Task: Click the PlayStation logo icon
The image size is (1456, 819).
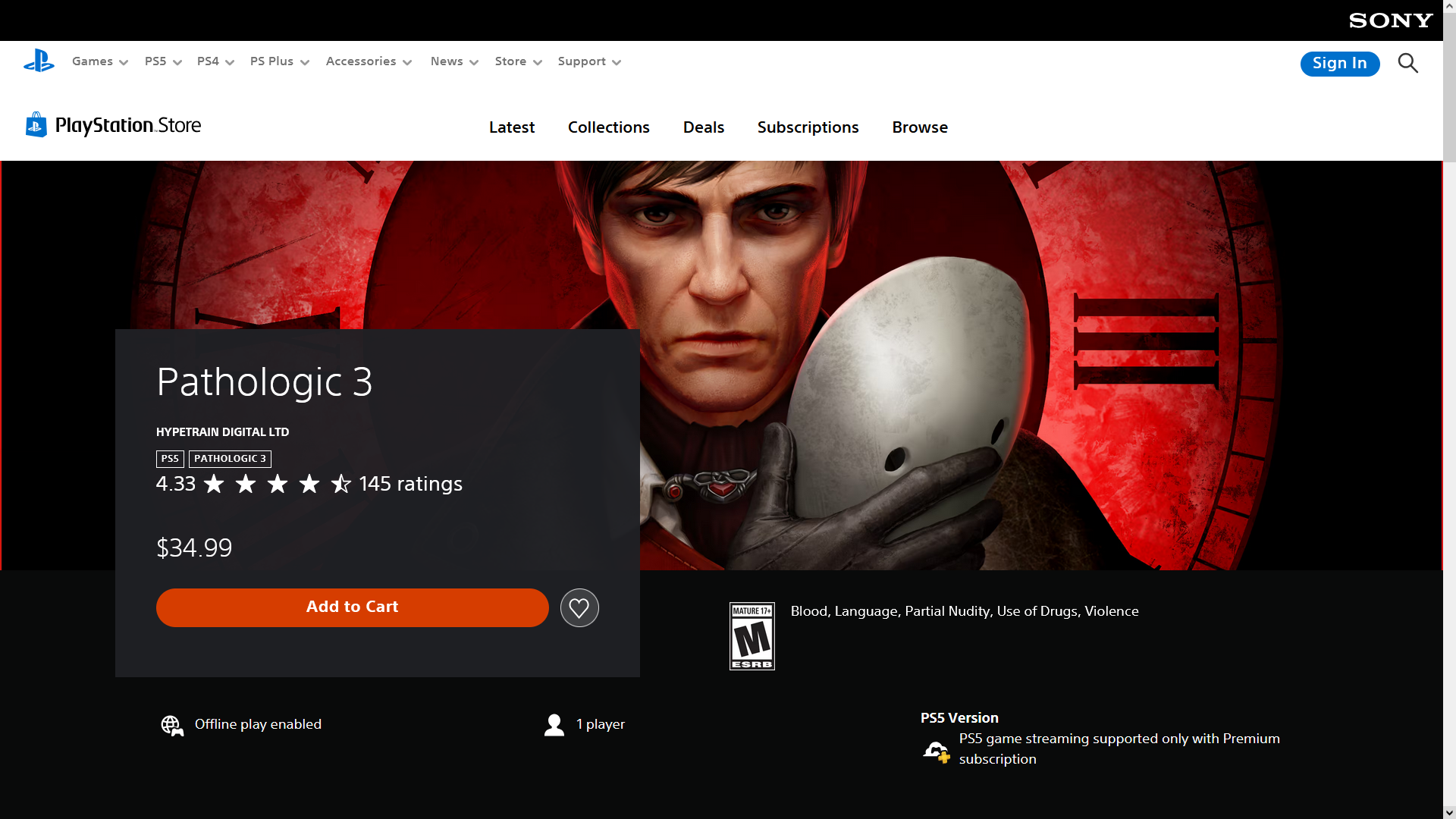Action: click(39, 61)
